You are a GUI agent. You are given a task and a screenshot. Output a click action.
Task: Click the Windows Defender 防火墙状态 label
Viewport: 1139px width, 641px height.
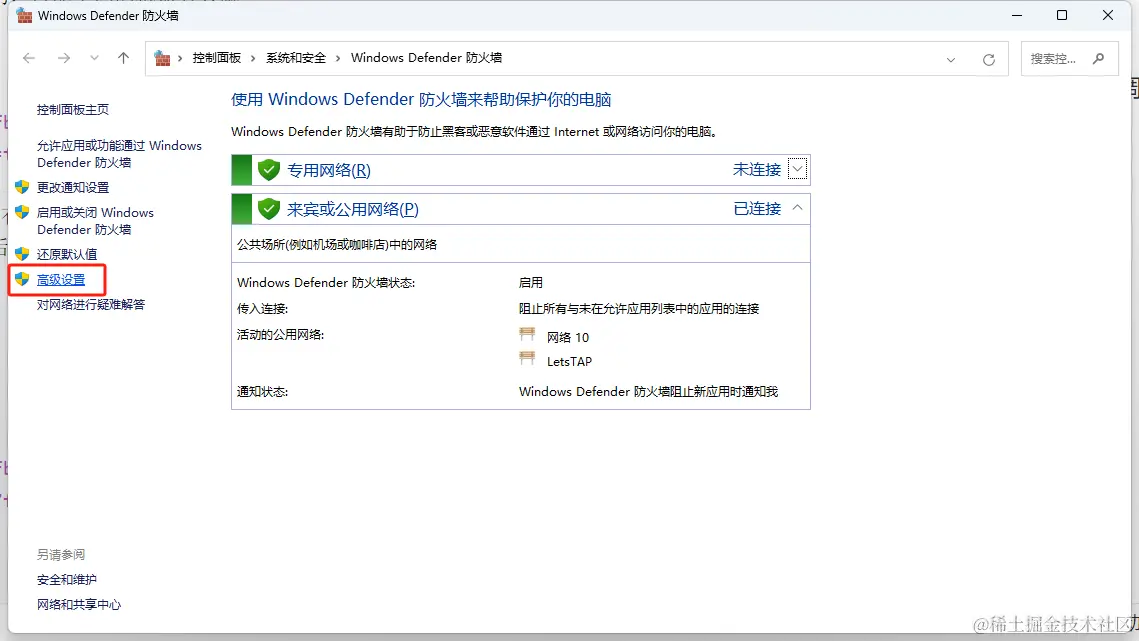326,283
